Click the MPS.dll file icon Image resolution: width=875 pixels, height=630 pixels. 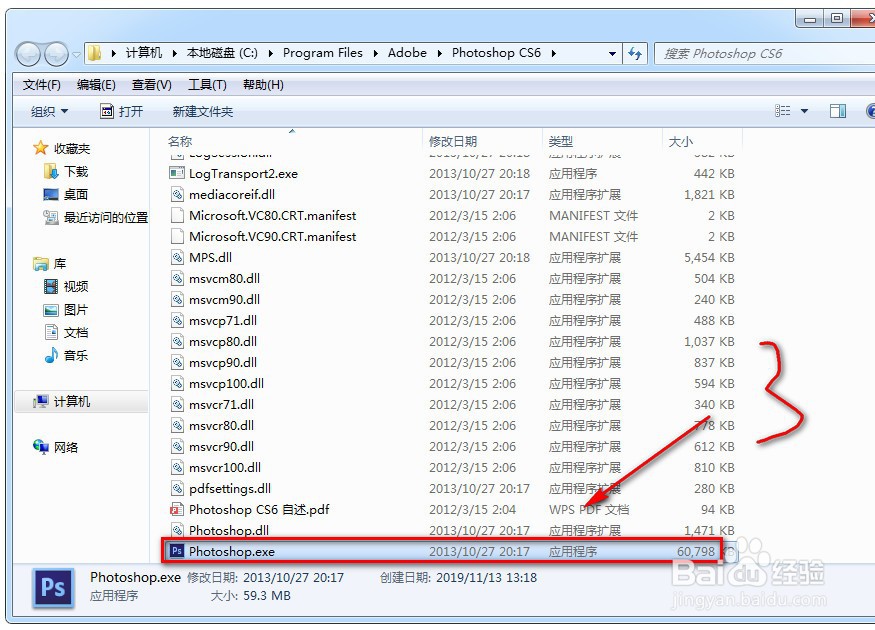coord(177,257)
